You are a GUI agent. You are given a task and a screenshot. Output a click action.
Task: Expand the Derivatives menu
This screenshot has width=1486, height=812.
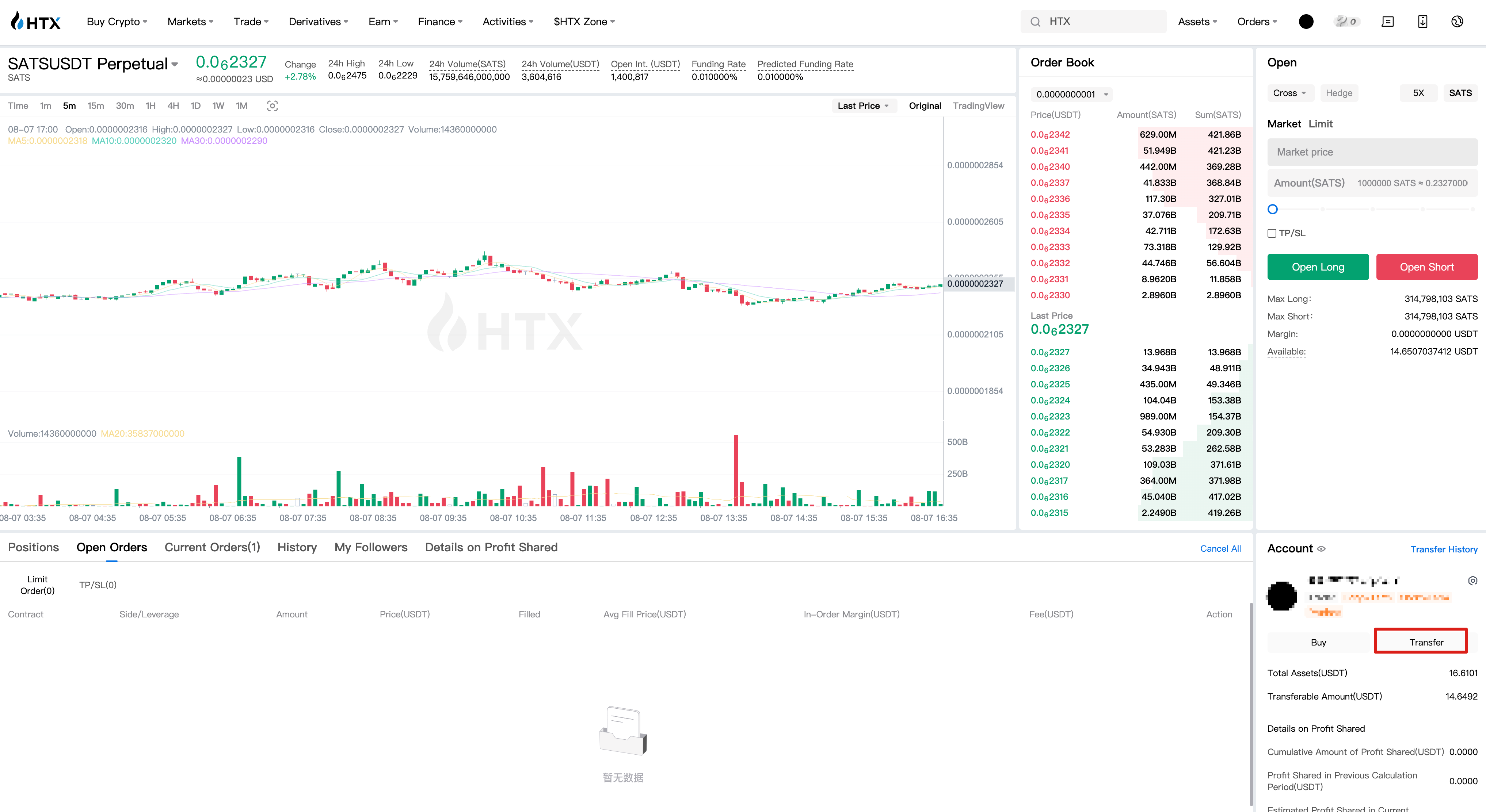coord(319,22)
